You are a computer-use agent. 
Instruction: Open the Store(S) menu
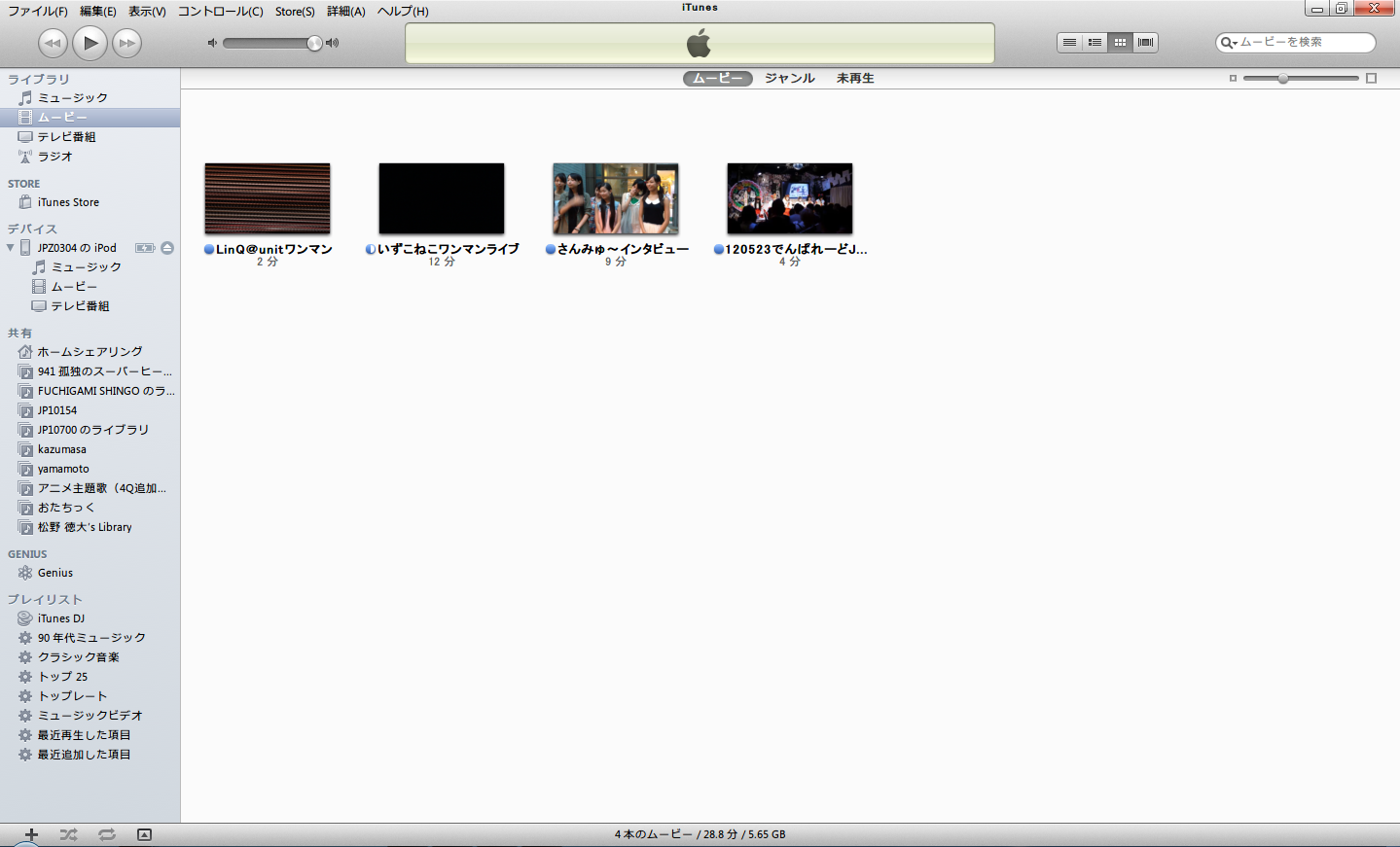295,12
